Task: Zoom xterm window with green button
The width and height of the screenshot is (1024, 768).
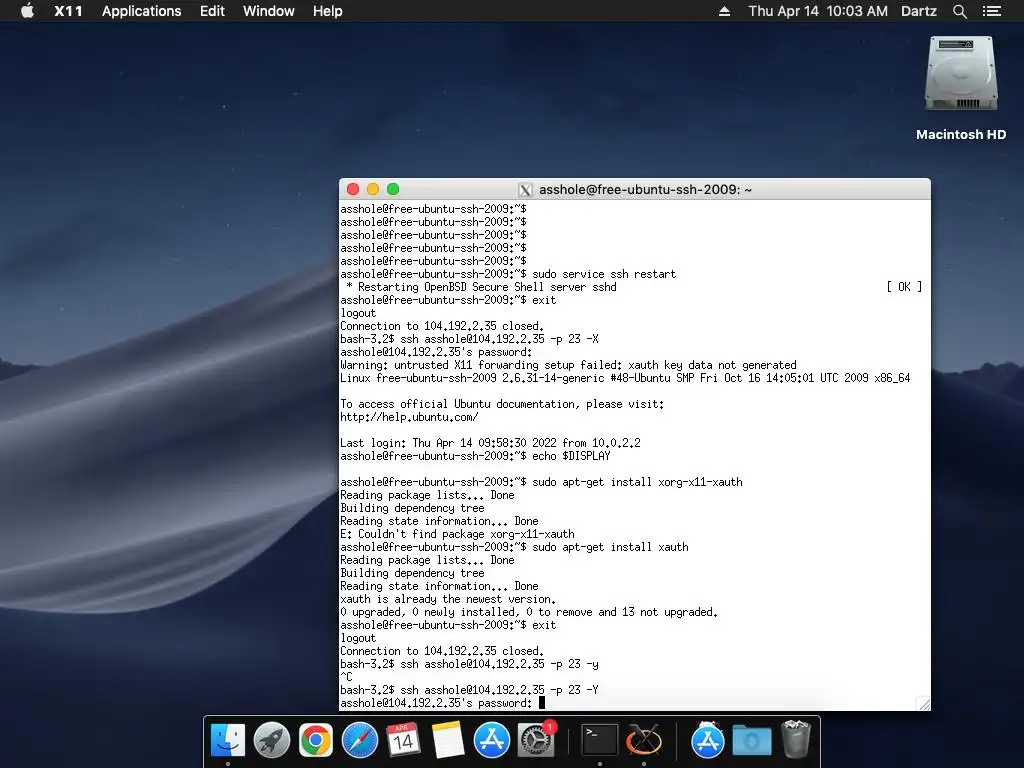Action: 392,189
